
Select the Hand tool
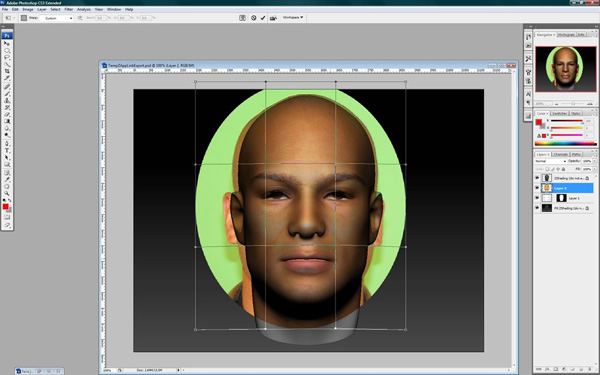coord(7,187)
